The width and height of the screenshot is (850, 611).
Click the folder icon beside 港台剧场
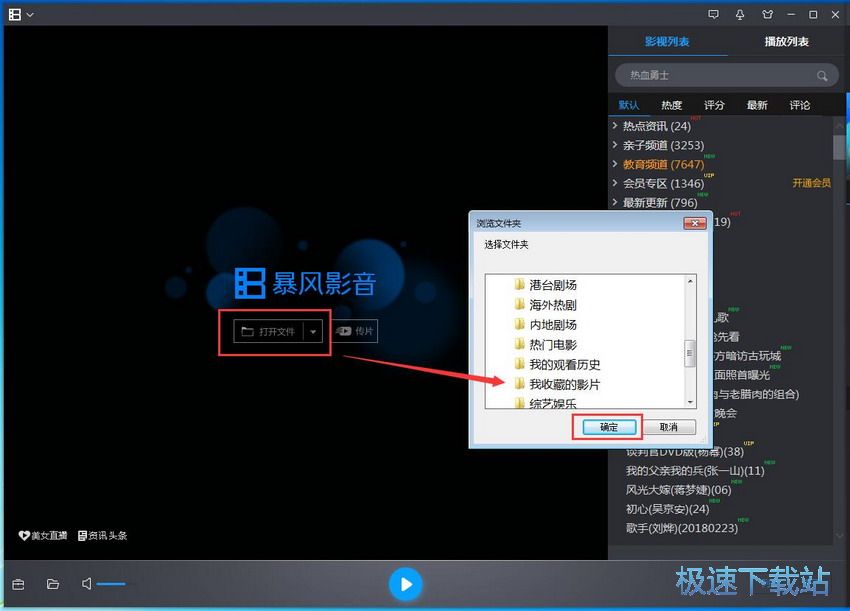pos(519,284)
